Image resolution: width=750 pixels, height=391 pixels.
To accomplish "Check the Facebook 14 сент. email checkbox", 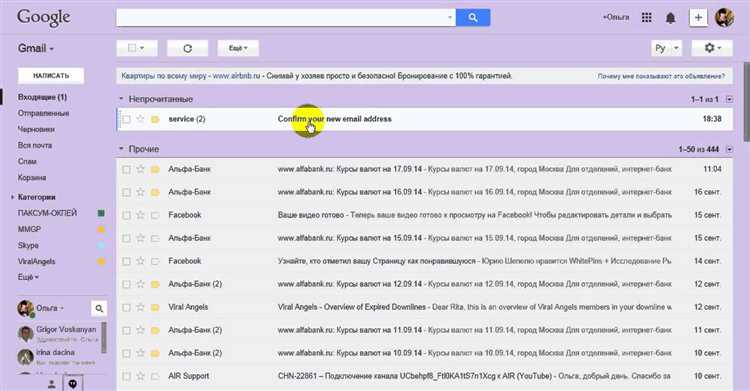I will click(126, 261).
